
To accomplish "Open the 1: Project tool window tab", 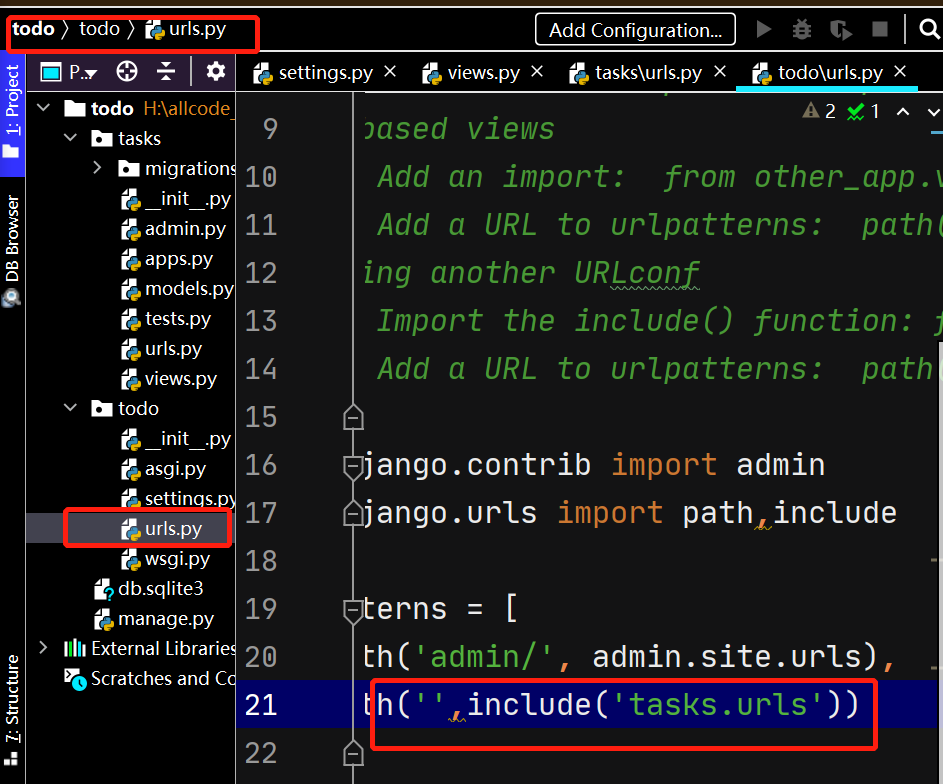I will coord(12,112).
